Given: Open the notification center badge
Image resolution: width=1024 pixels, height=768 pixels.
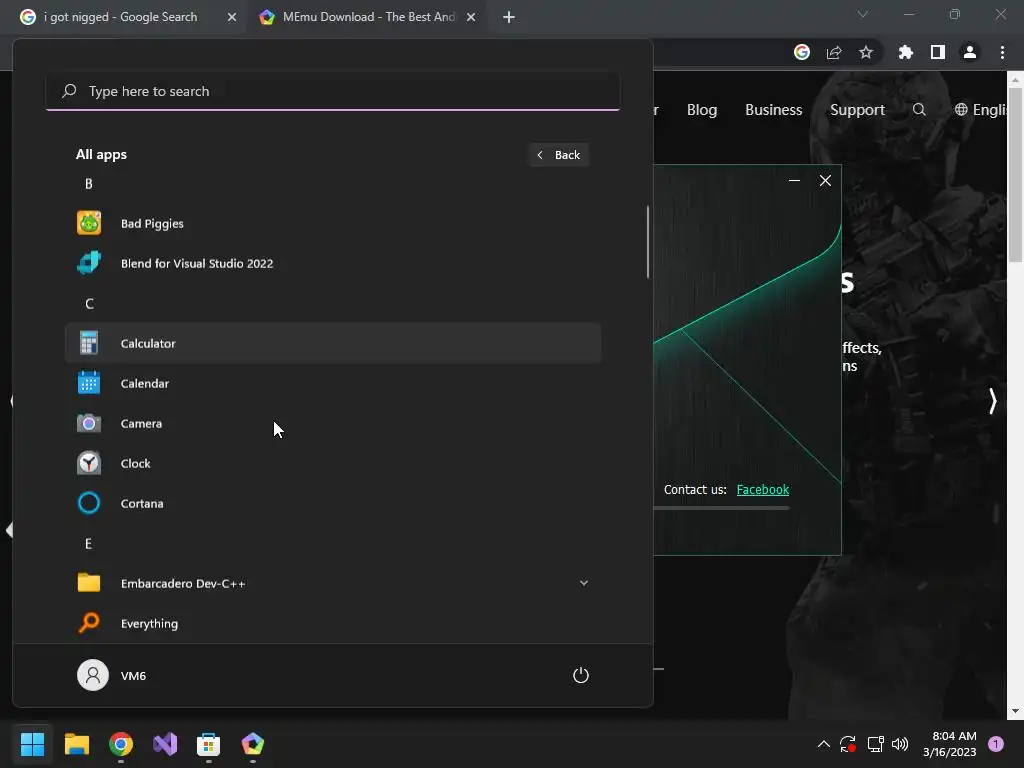Looking at the screenshot, I should [996, 743].
